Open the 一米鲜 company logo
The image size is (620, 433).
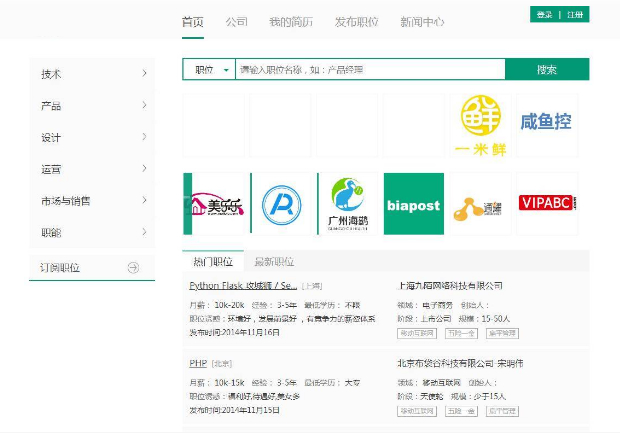pos(480,125)
